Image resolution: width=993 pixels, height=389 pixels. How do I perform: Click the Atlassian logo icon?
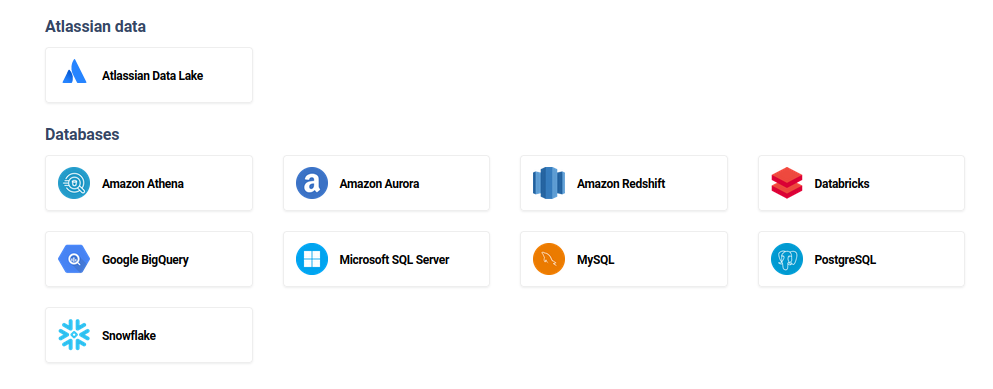click(74, 72)
